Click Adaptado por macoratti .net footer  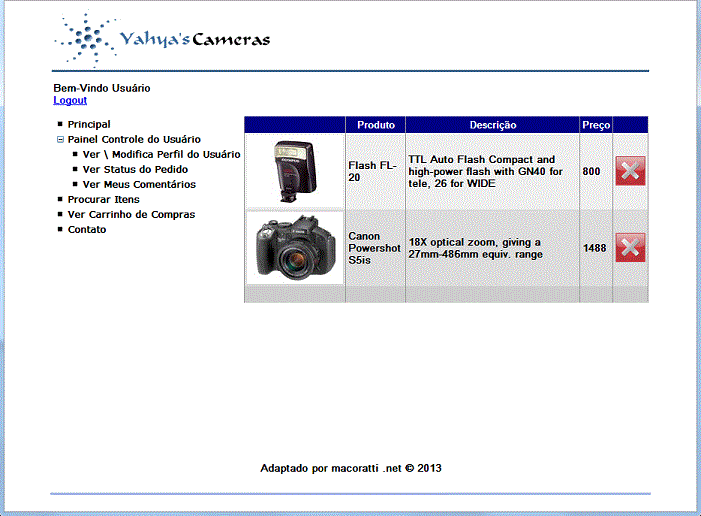(351, 468)
